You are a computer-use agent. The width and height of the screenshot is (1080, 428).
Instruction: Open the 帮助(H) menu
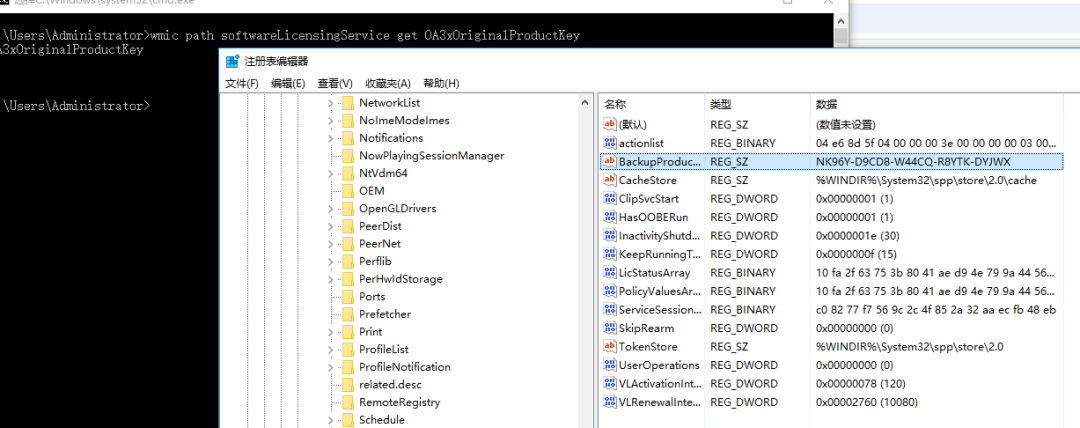(441, 83)
